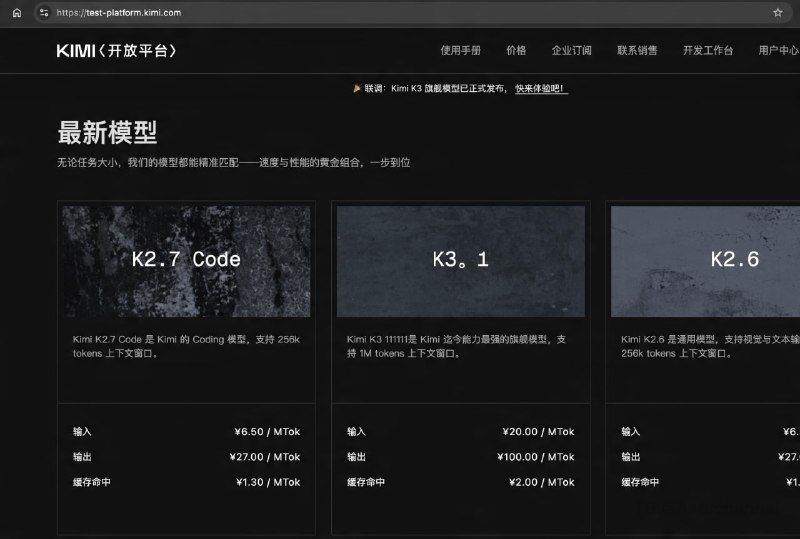
Task: Click 输入 label in K2.6 card
Action: point(631,432)
